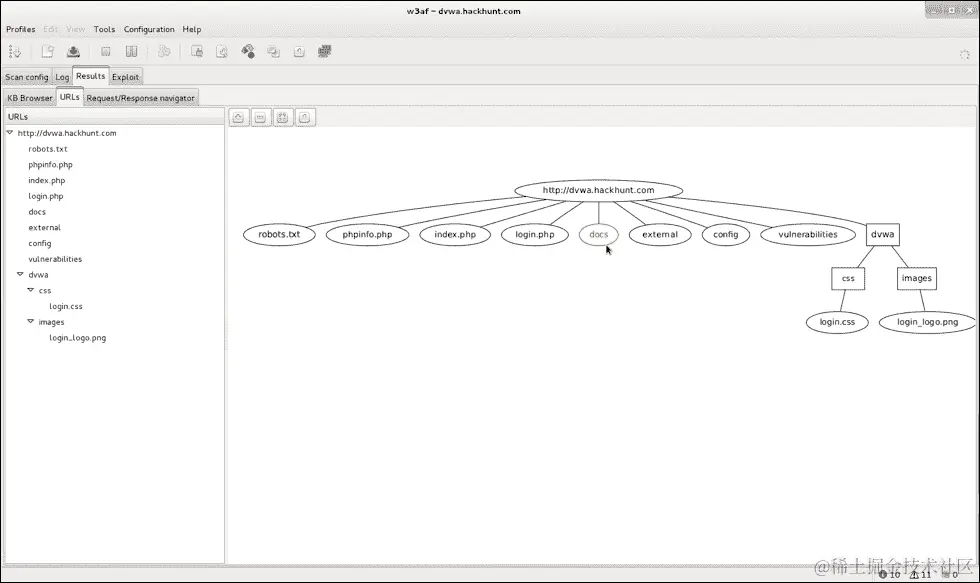This screenshot has height=583, width=980.
Task: Click the URLs column header
Action: (x=114, y=117)
